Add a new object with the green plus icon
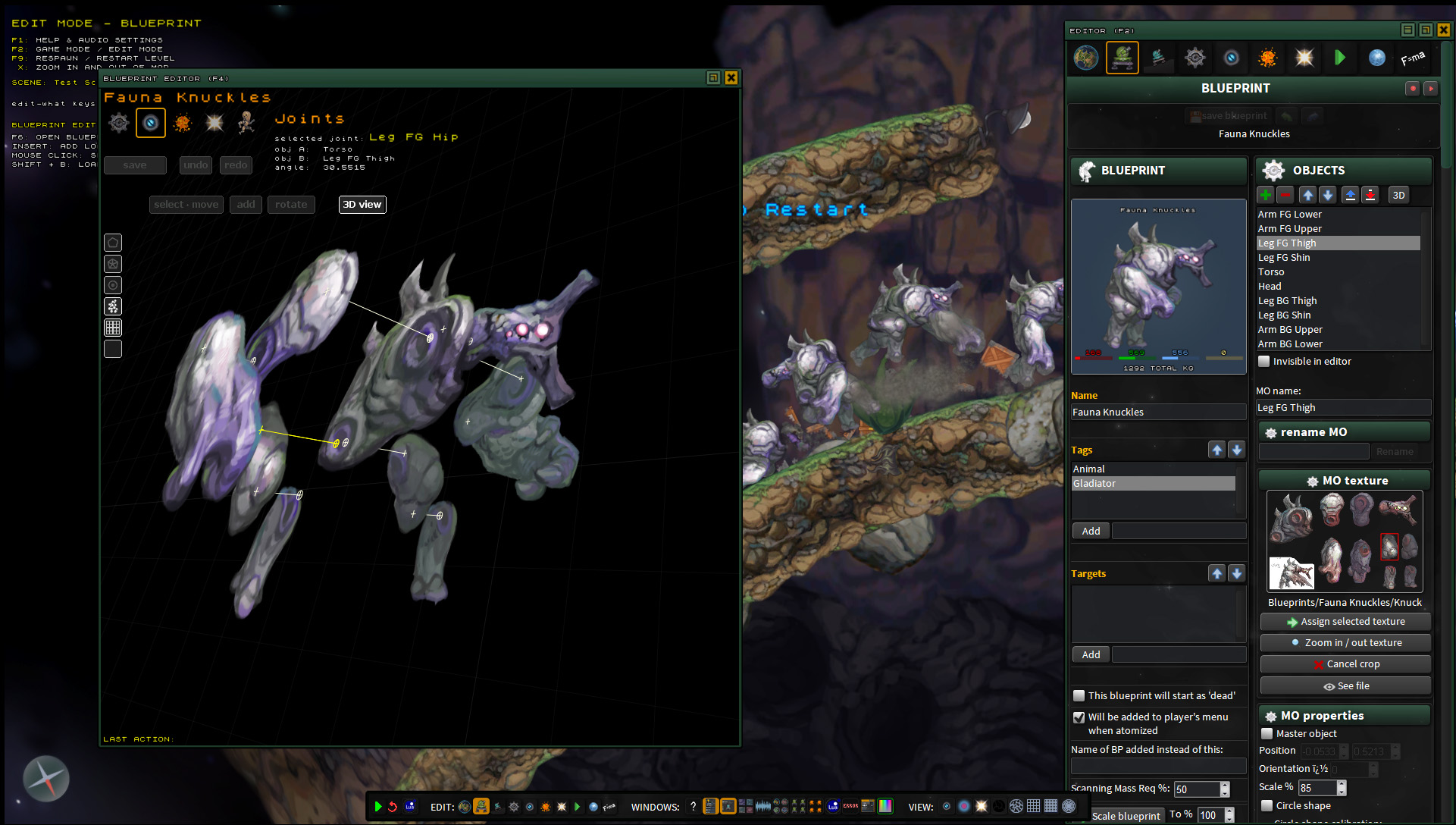 [1265, 195]
